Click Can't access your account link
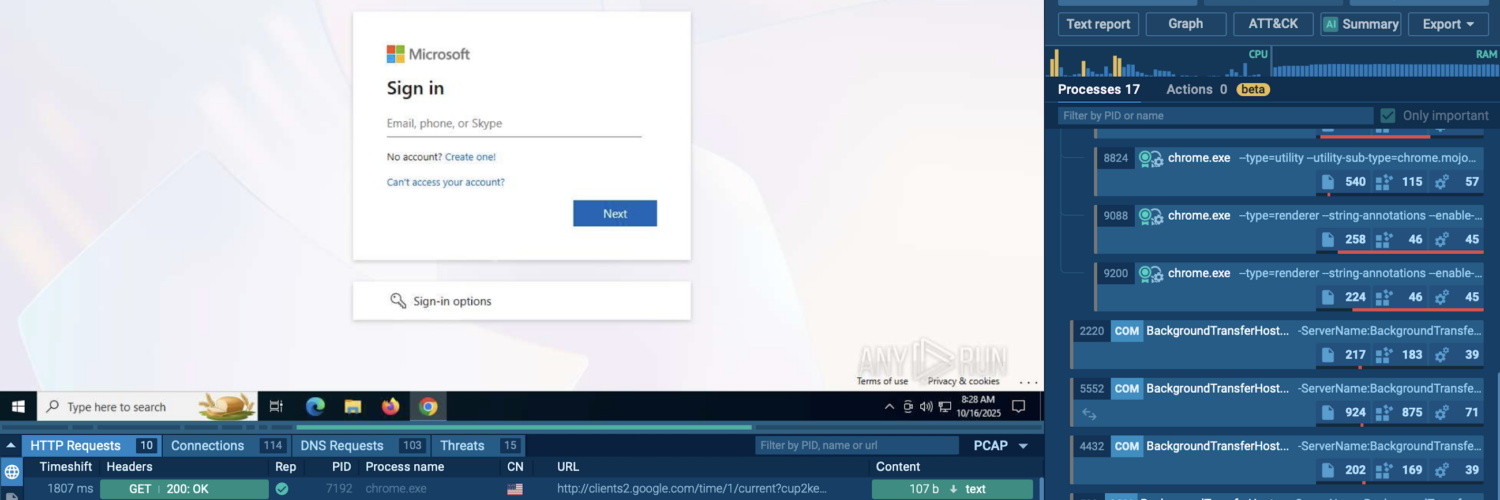 (x=446, y=182)
